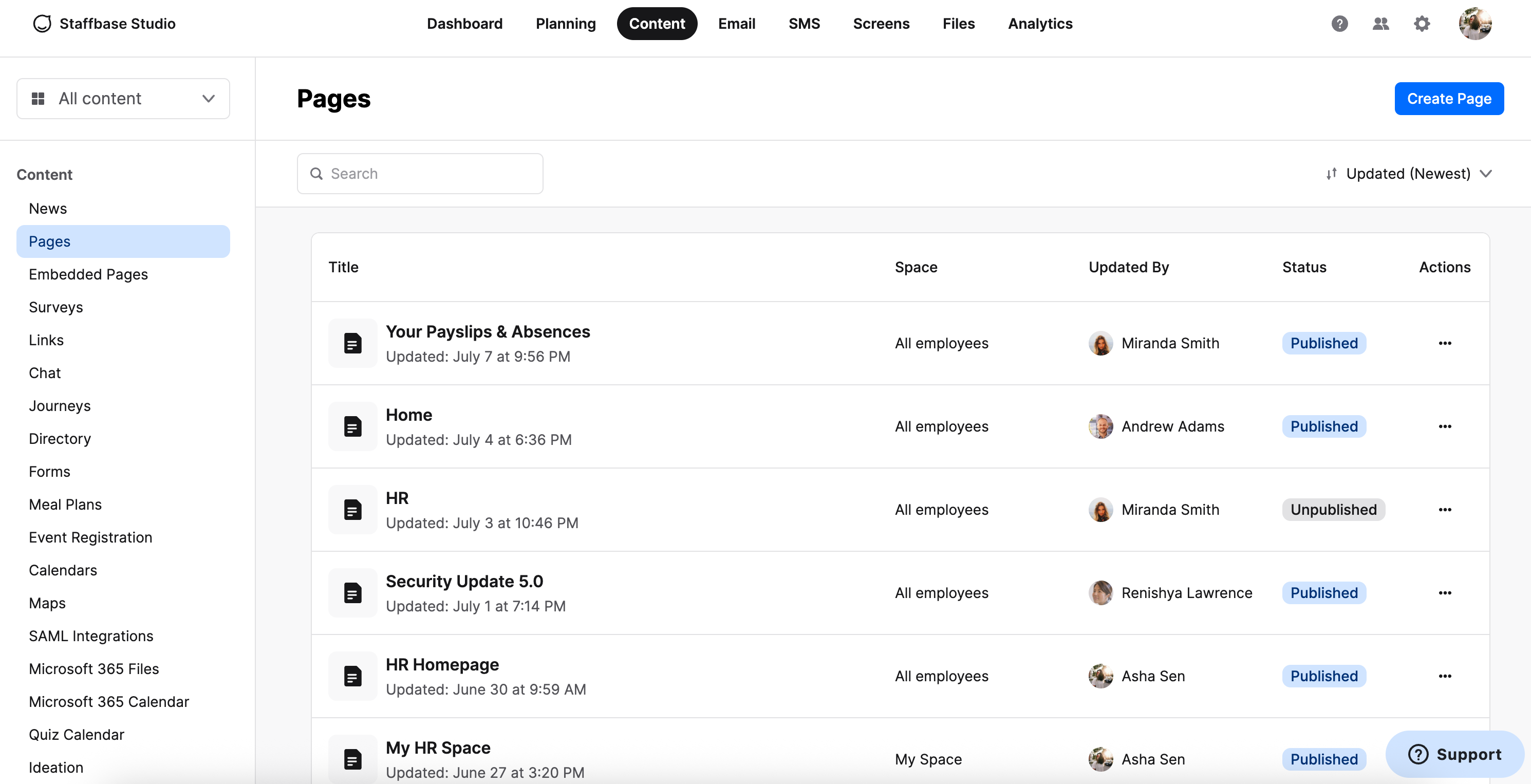Open the Updated (Newest) sort dropdown

[1409, 174]
